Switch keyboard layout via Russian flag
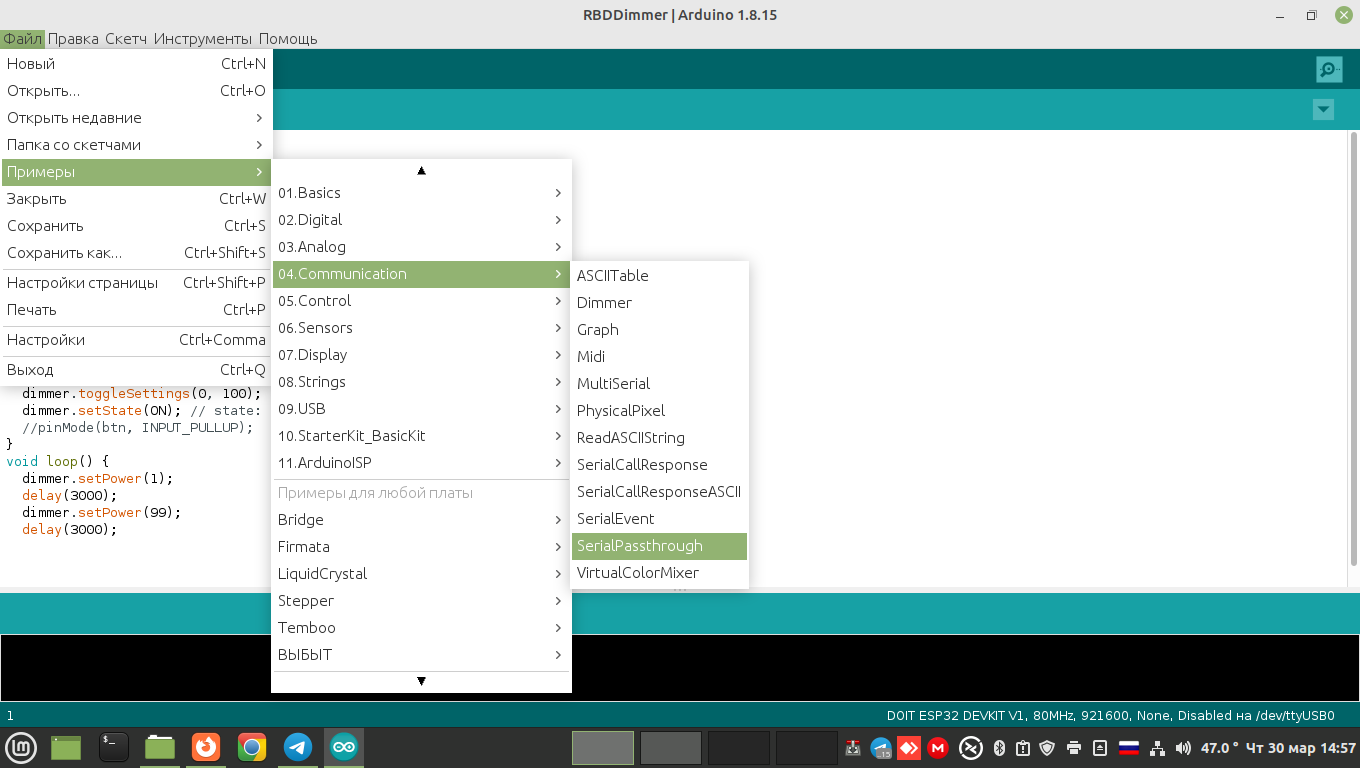The height and width of the screenshot is (768, 1360). point(1129,747)
